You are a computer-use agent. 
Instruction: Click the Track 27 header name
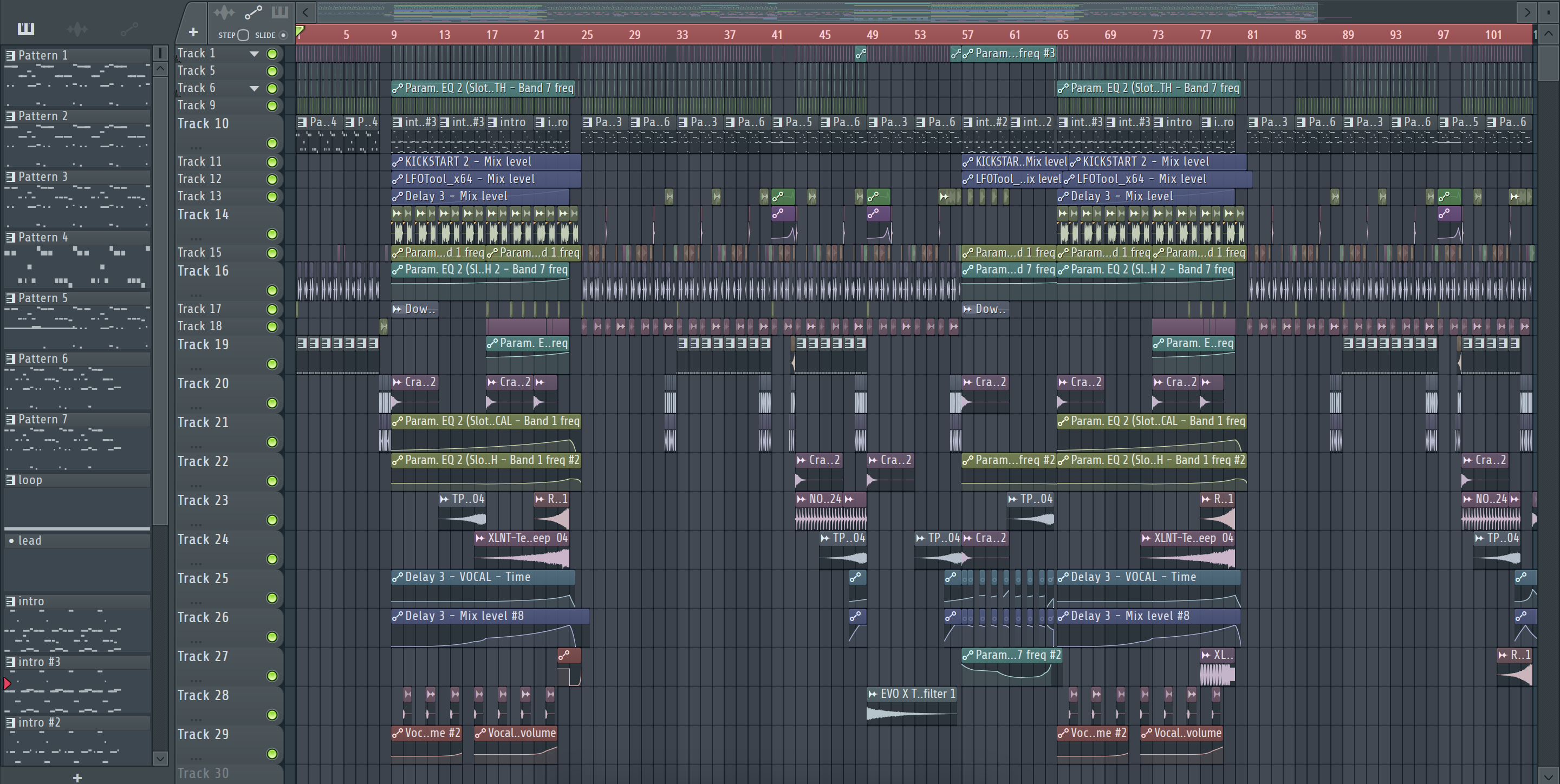coord(203,656)
